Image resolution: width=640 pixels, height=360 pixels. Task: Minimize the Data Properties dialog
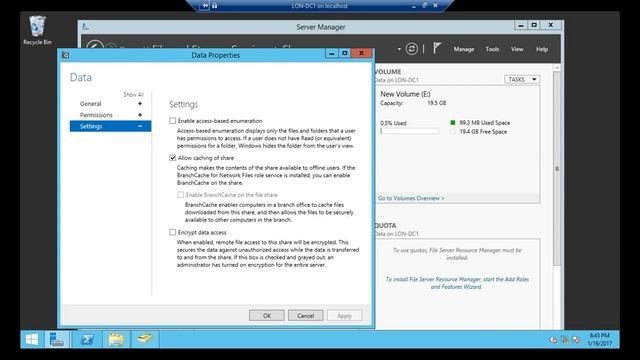click(331, 53)
